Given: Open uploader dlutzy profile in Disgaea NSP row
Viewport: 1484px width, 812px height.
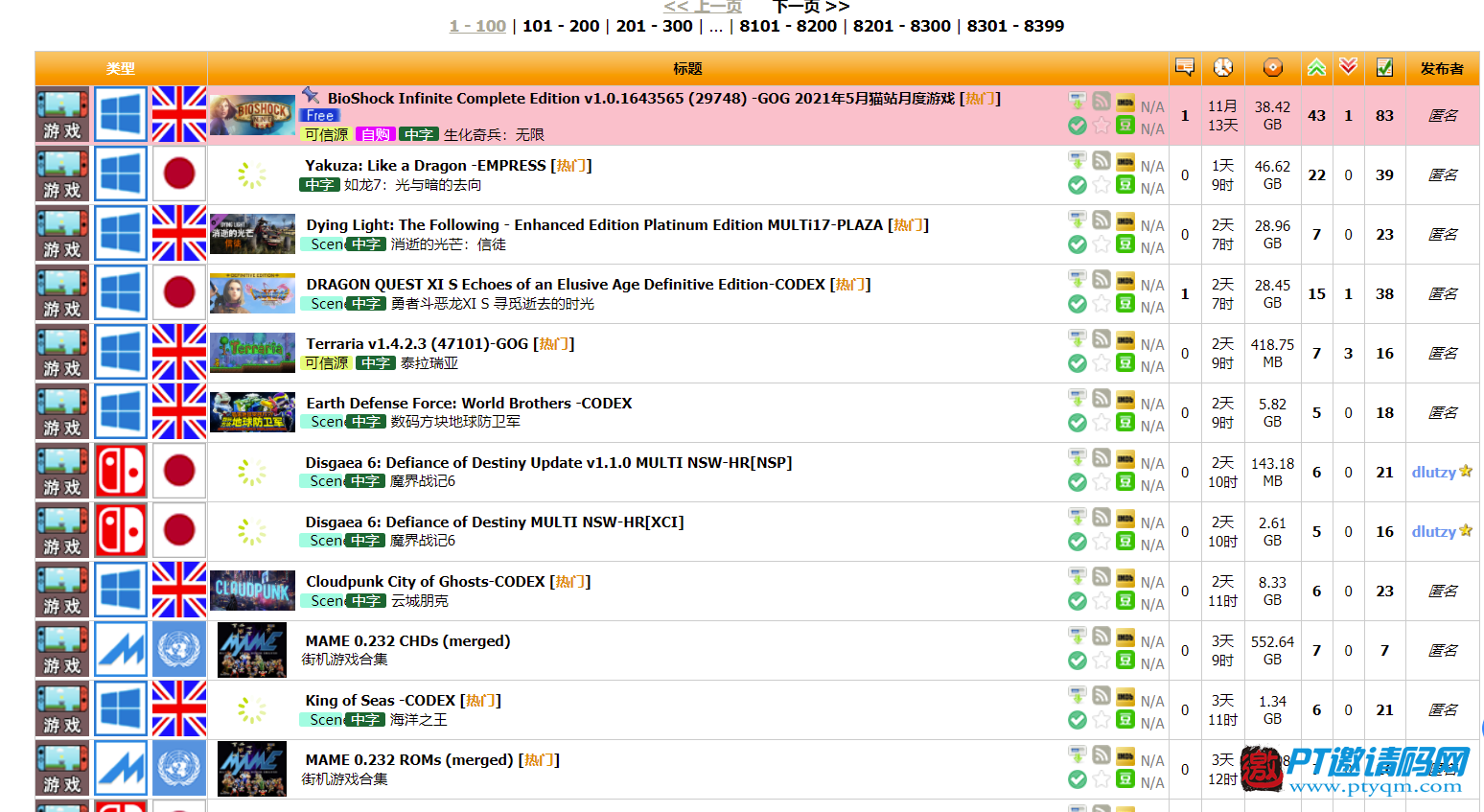Looking at the screenshot, I should (1434, 472).
